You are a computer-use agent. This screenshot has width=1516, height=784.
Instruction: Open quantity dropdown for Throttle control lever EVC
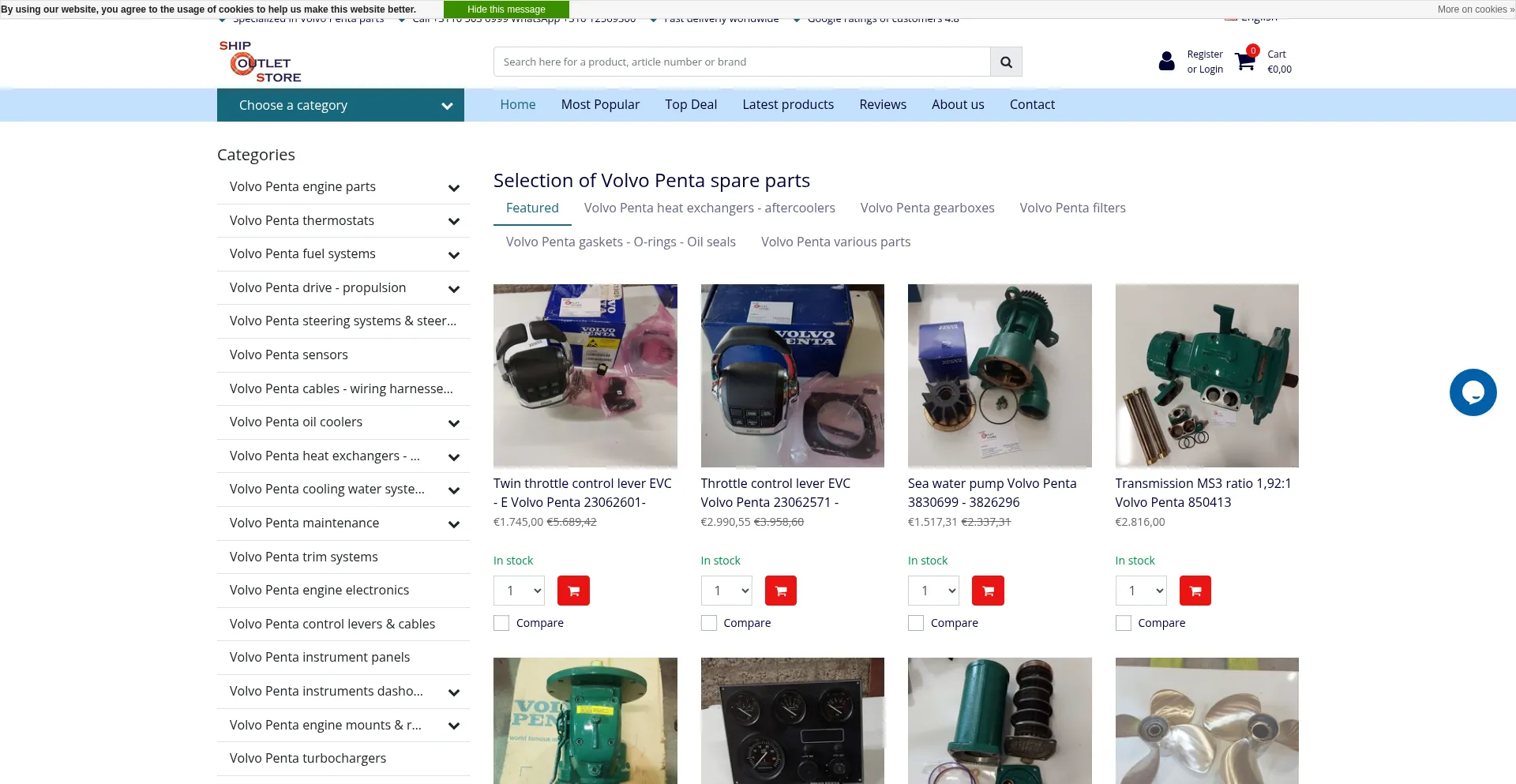(726, 591)
